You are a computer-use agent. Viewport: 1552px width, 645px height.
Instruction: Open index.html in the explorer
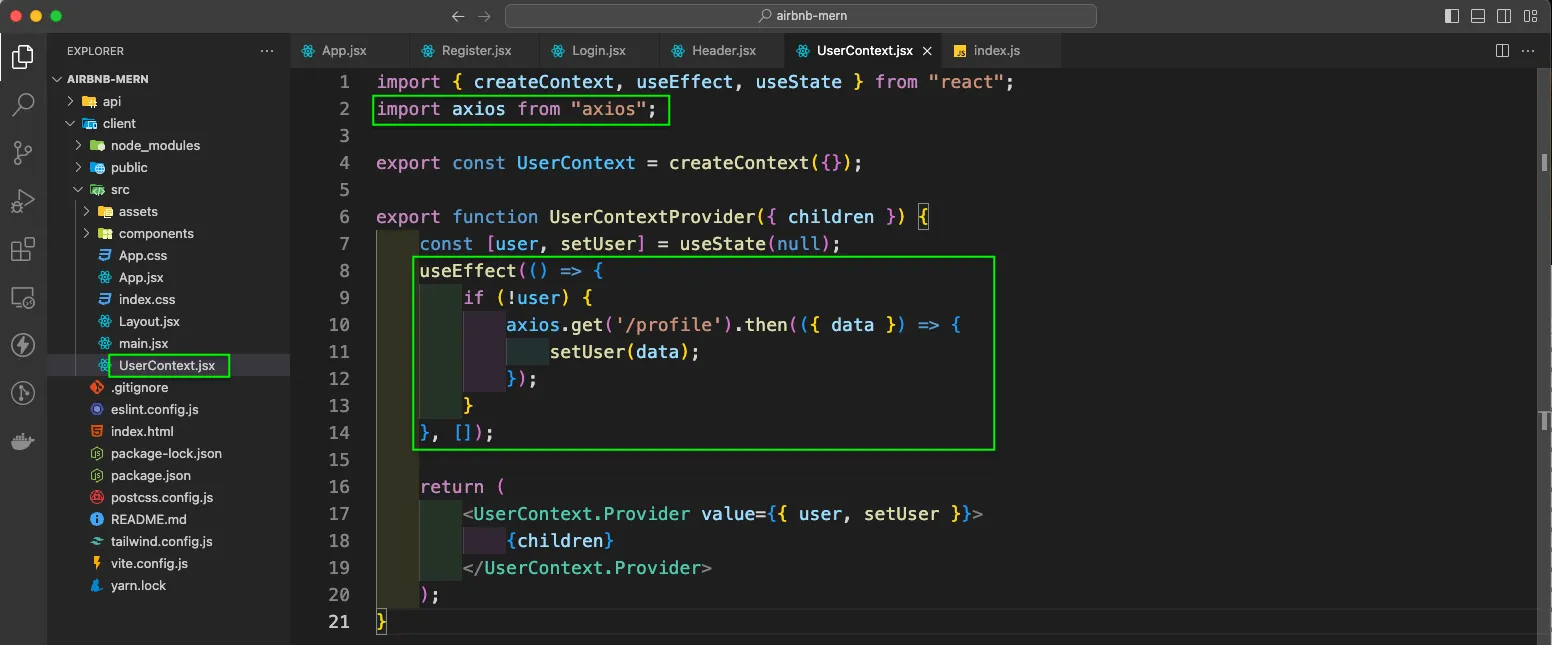(x=169, y=431)
